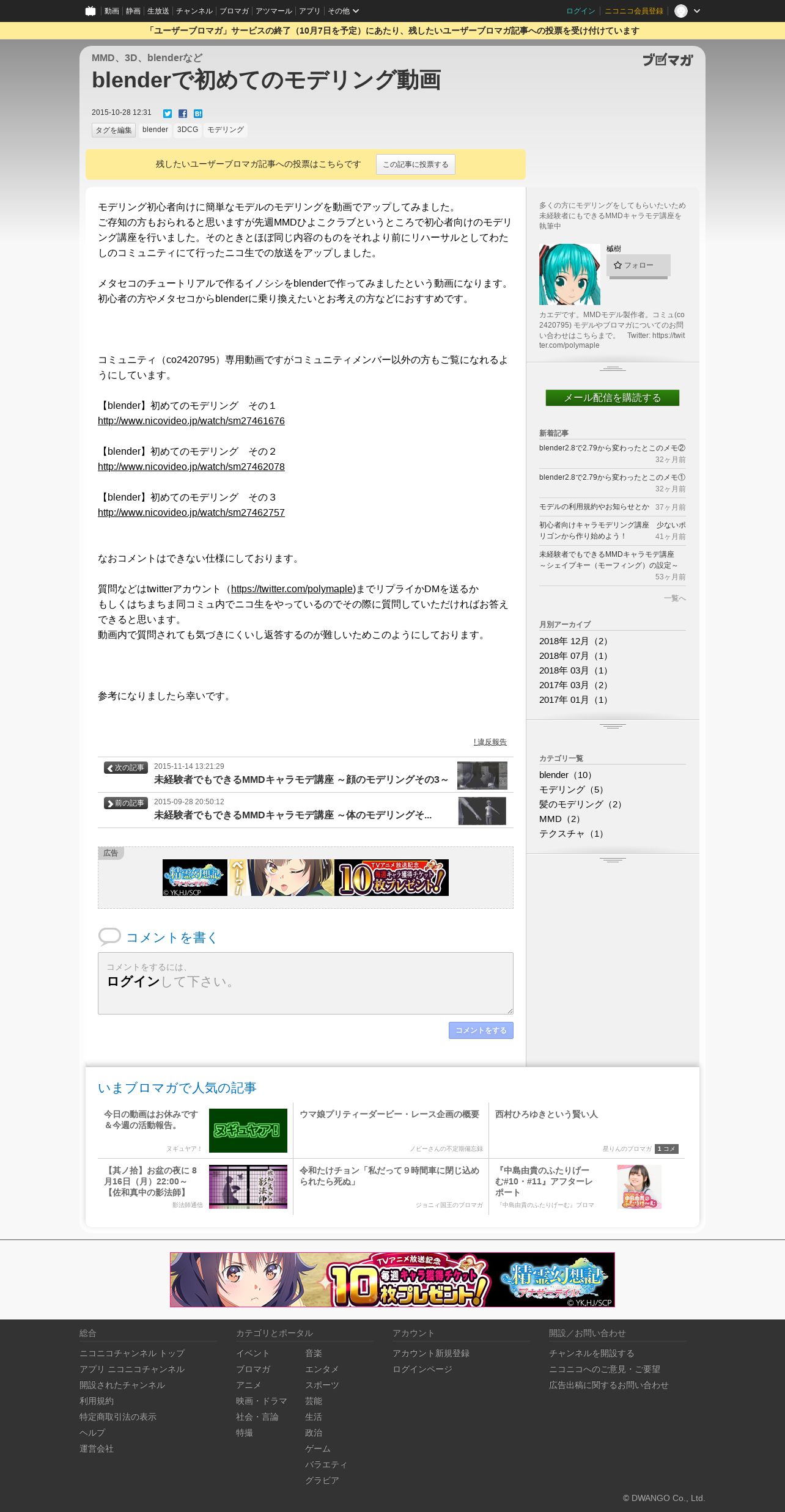Viewport: 785px width, 1512px height.
Task: Open category 髪のモデリング（2）
Action: click(x=582, y=804)
